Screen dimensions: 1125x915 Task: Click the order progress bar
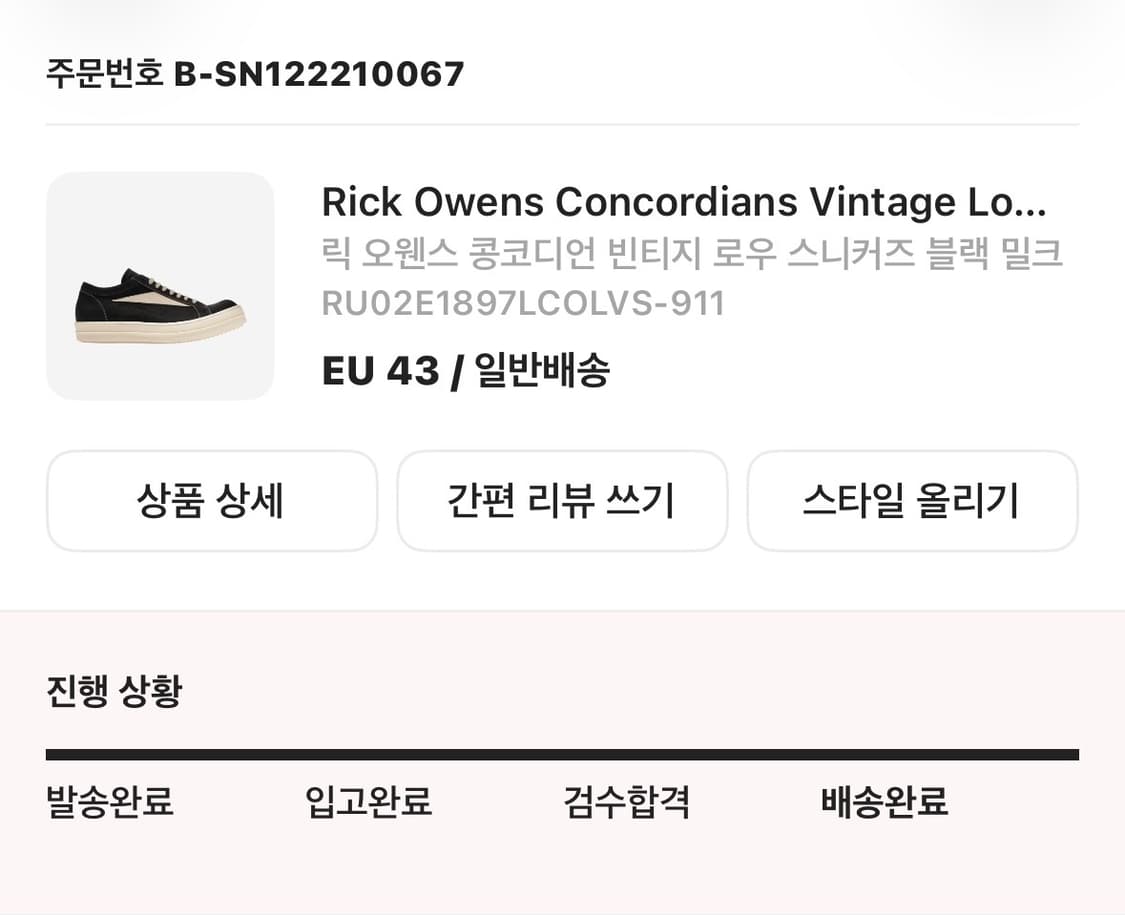tap(562, 748)
